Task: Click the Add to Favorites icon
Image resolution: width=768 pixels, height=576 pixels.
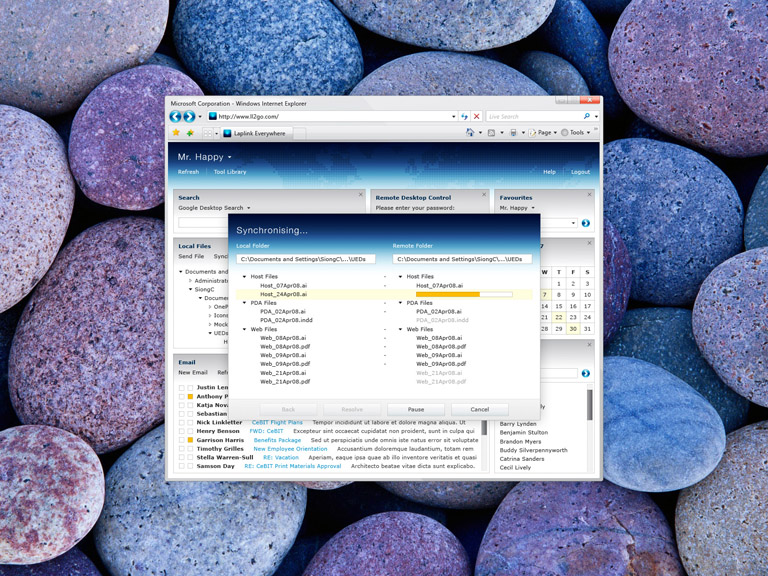Action: [190, 133]
